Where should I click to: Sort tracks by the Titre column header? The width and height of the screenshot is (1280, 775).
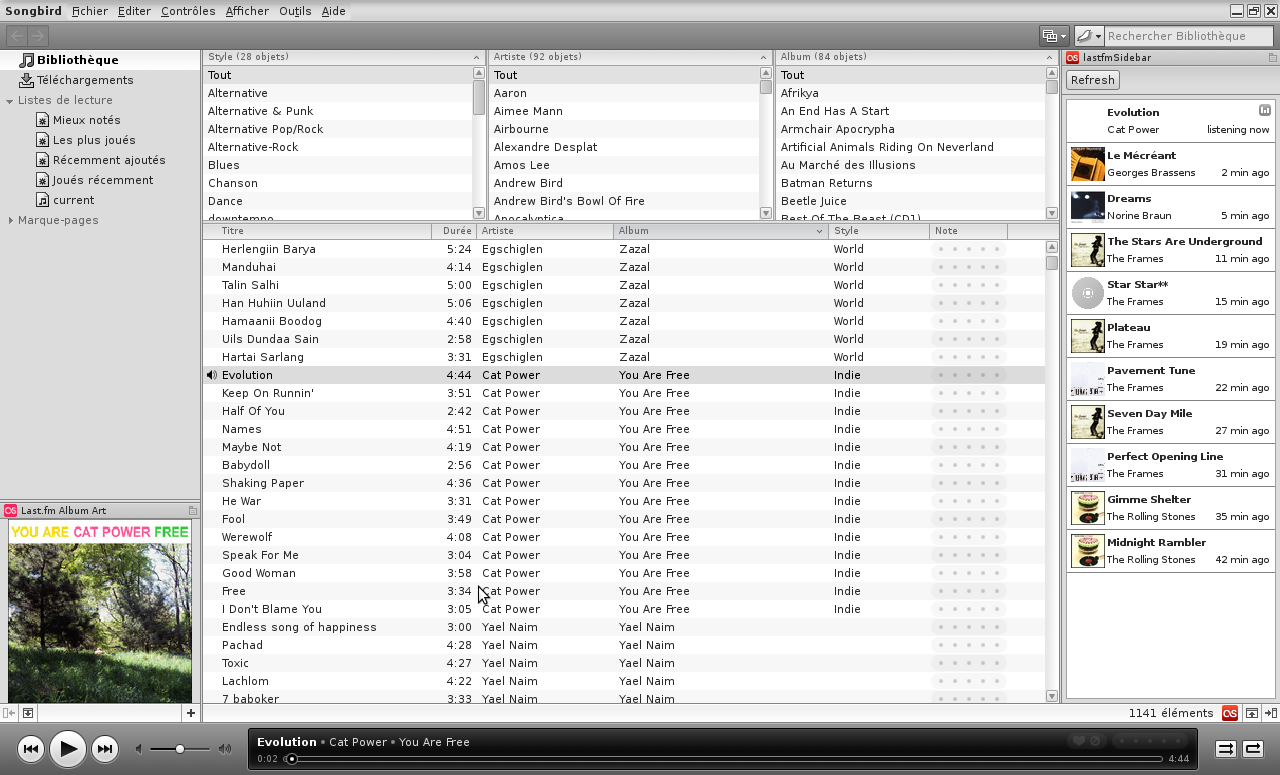click(x=318, y=231)
